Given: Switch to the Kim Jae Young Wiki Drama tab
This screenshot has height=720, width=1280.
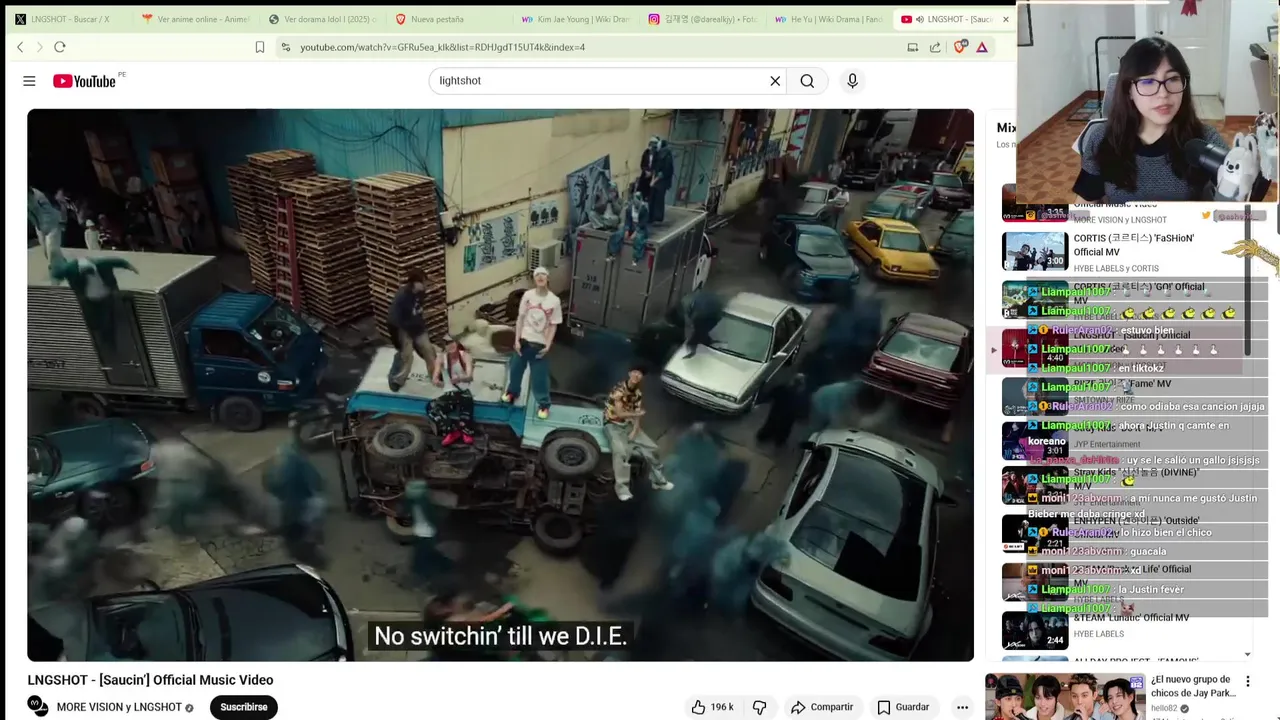Looking at the screenshot, I should 575,19.
